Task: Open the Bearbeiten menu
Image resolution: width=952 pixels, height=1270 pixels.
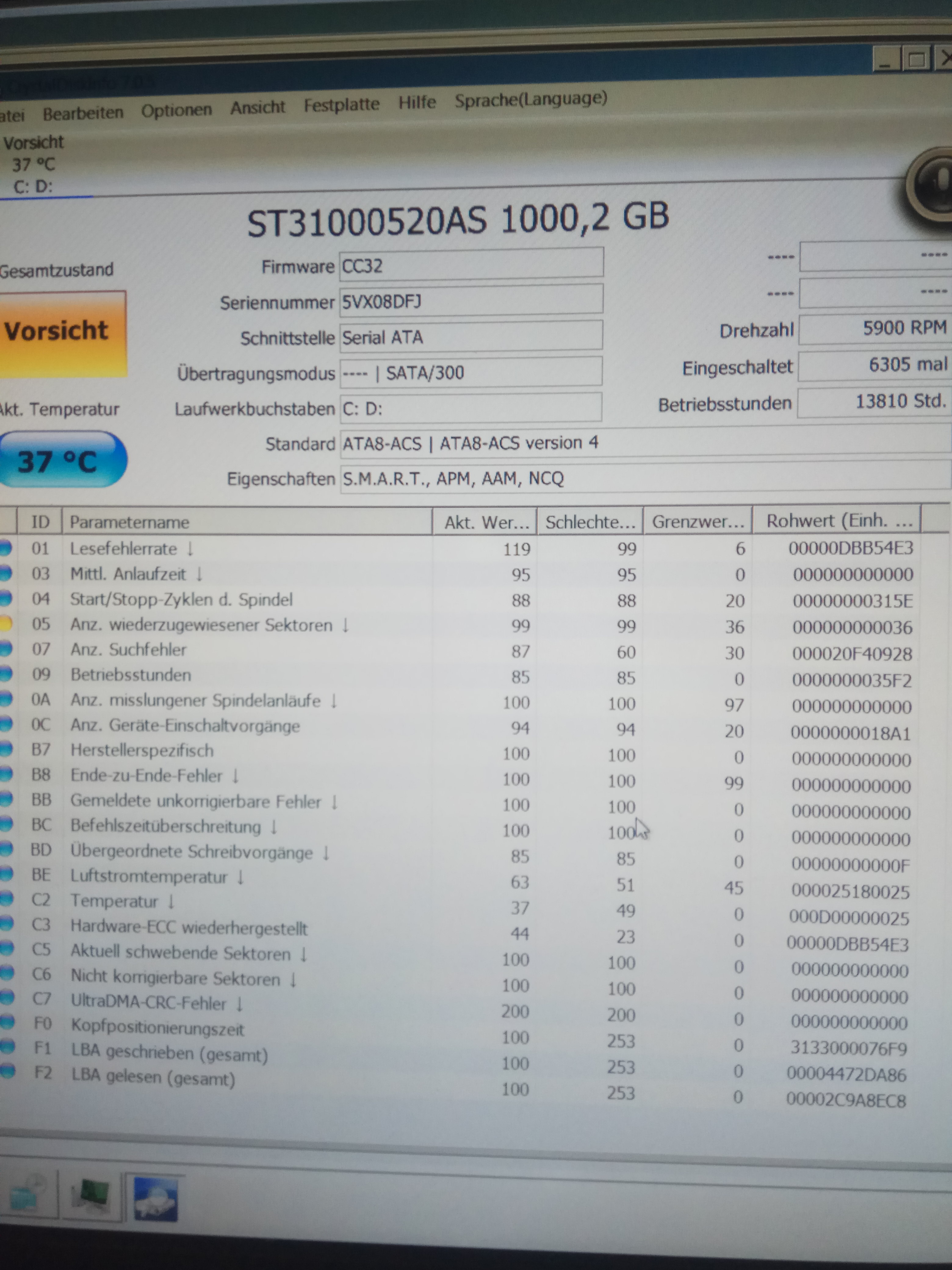Action: tap(83, 113)
